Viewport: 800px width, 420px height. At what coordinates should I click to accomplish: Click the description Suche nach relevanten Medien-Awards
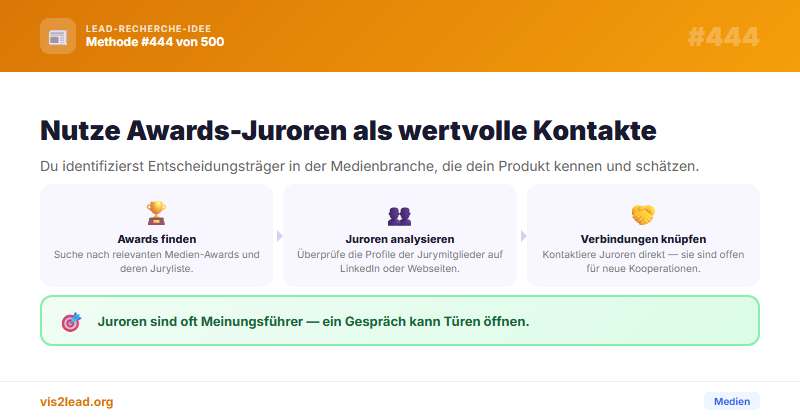pyautogui.click(x=157, y=261)
